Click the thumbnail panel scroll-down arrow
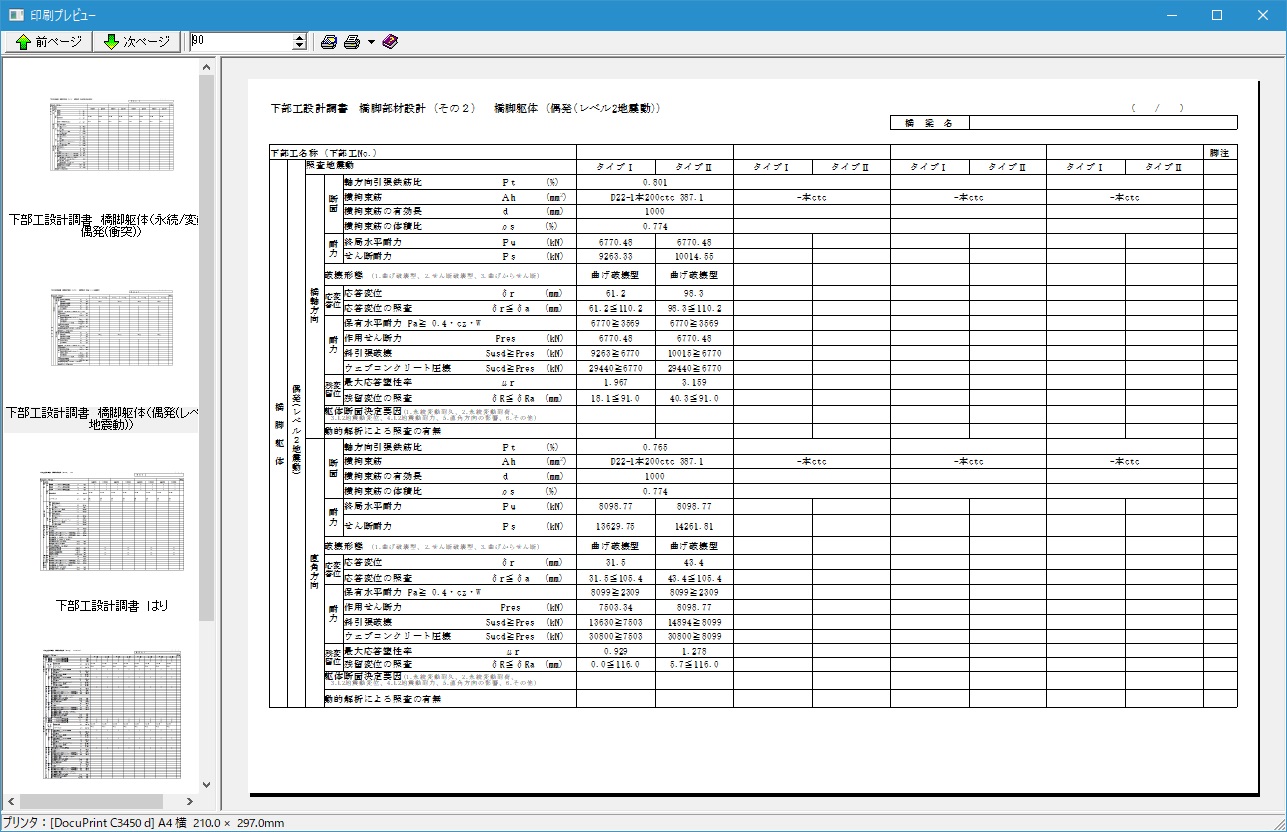The image size is (1287, 832). point(208,785)
